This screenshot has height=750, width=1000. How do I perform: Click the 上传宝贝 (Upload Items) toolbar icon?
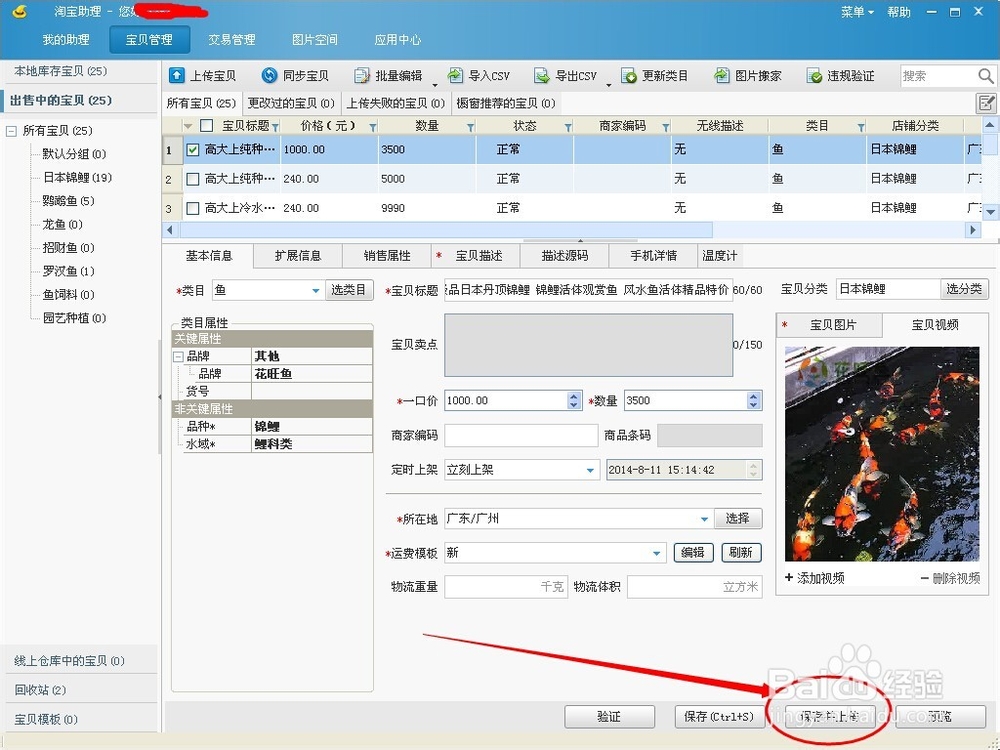(x=205, y=75)
